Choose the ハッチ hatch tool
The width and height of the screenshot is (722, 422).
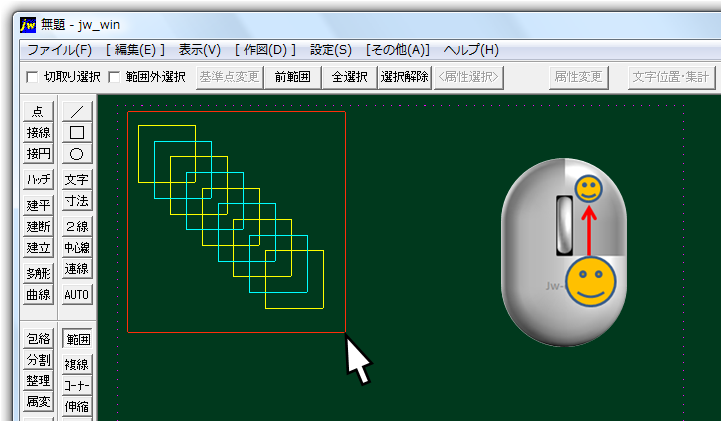pos(38,180)
